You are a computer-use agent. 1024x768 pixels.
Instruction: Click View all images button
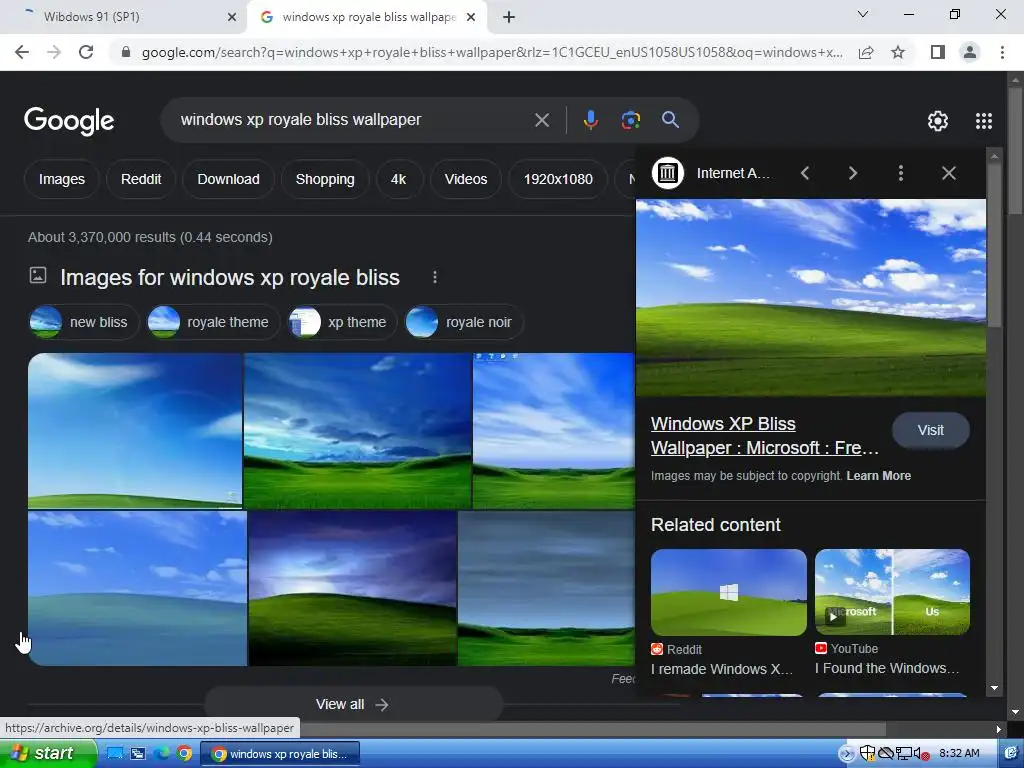353,704
